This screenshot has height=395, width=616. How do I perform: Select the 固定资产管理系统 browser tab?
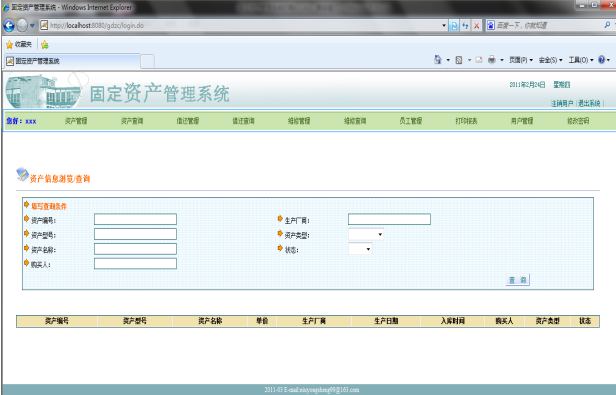pos(72,61)
